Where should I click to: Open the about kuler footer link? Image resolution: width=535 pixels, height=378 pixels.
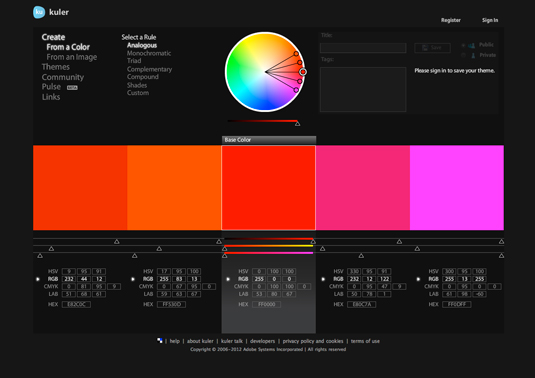coord(200,341)
